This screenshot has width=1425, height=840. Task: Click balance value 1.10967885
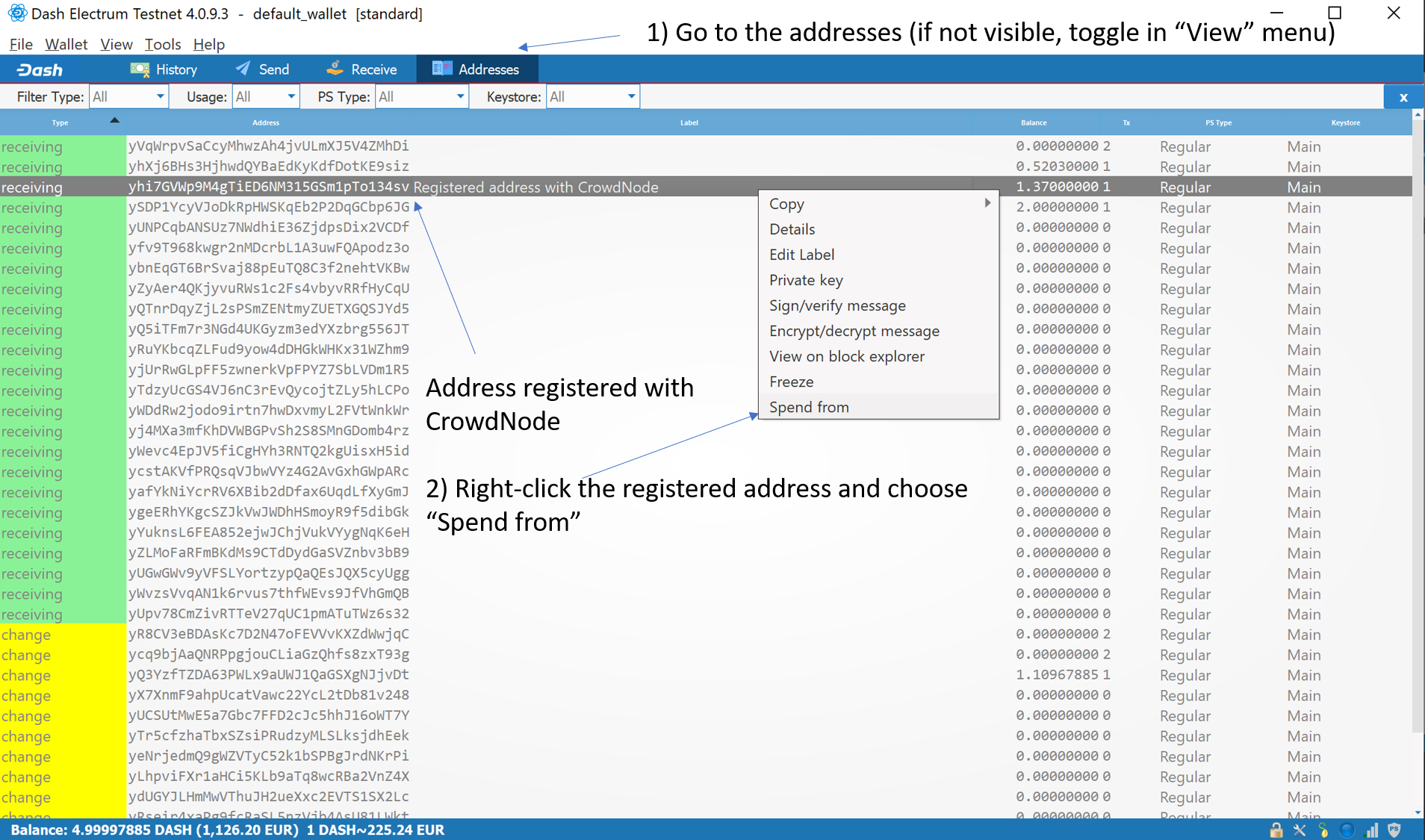tap(1057, 674)
